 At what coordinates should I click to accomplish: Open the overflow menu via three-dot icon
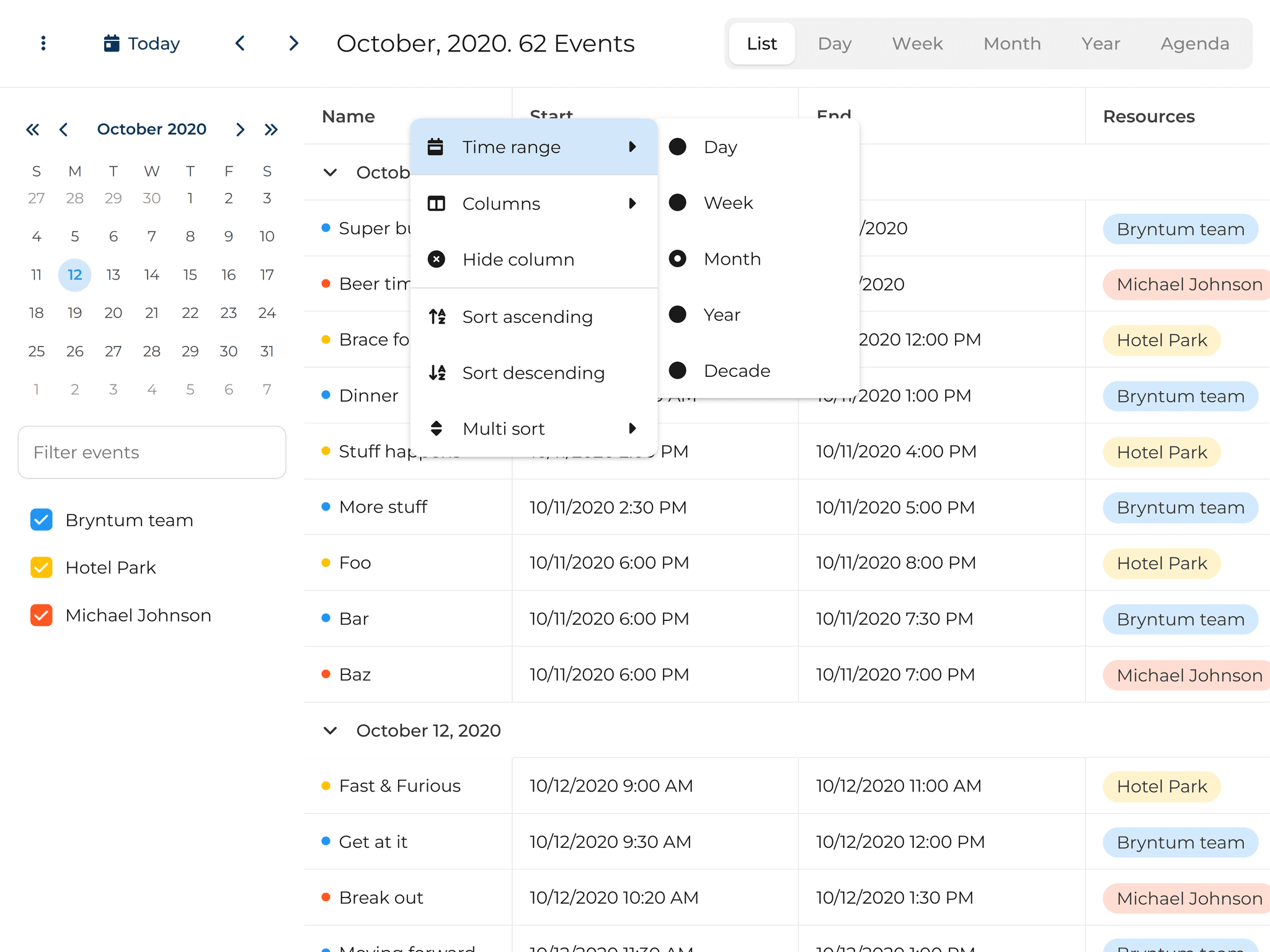42,43
